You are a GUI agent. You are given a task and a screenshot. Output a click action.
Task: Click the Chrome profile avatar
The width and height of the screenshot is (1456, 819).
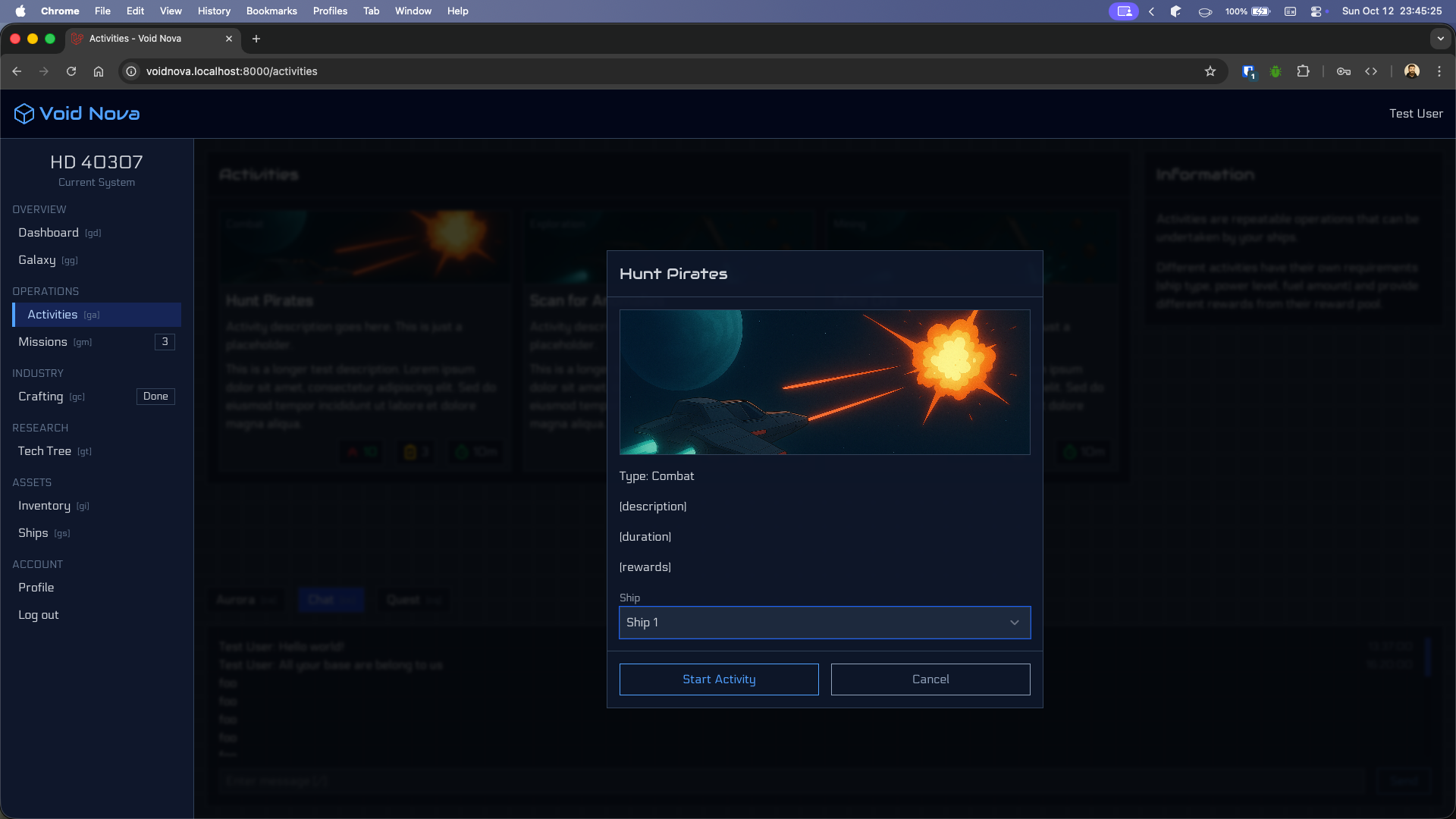[1411, 71]
